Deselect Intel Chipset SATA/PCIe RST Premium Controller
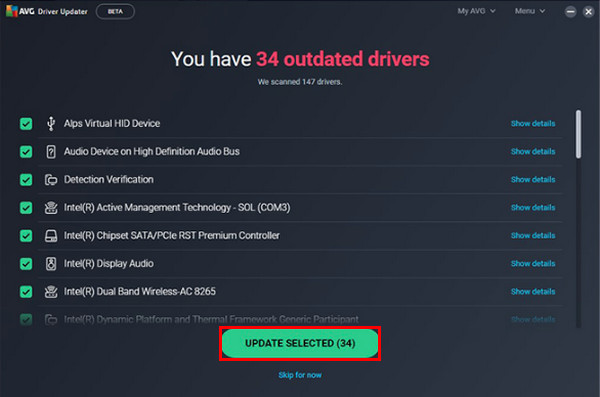Image resolution: width=600 pixels, height=397 pixels. click(x=26, y=235)
